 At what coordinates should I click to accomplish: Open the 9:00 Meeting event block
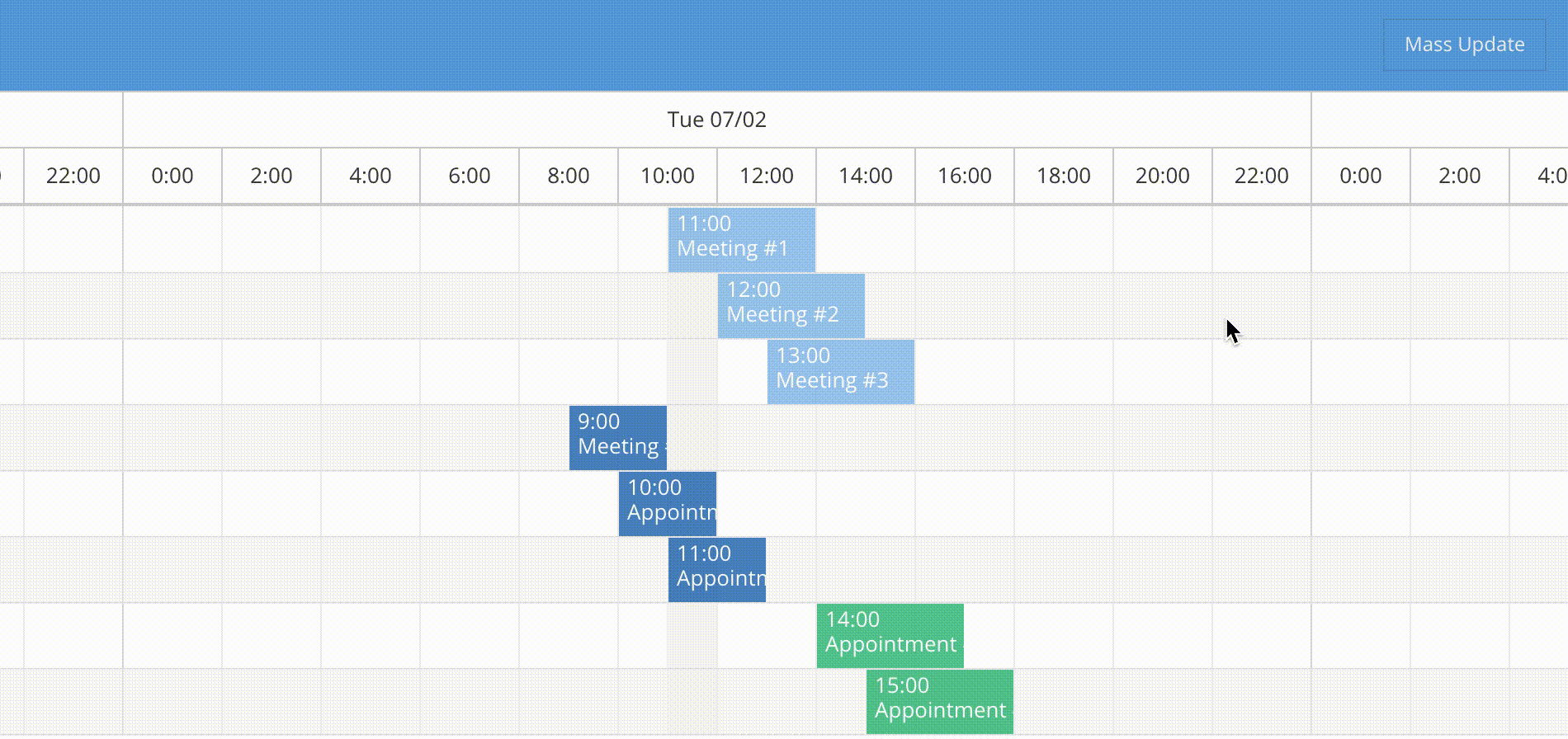click(x=617, y=437)
